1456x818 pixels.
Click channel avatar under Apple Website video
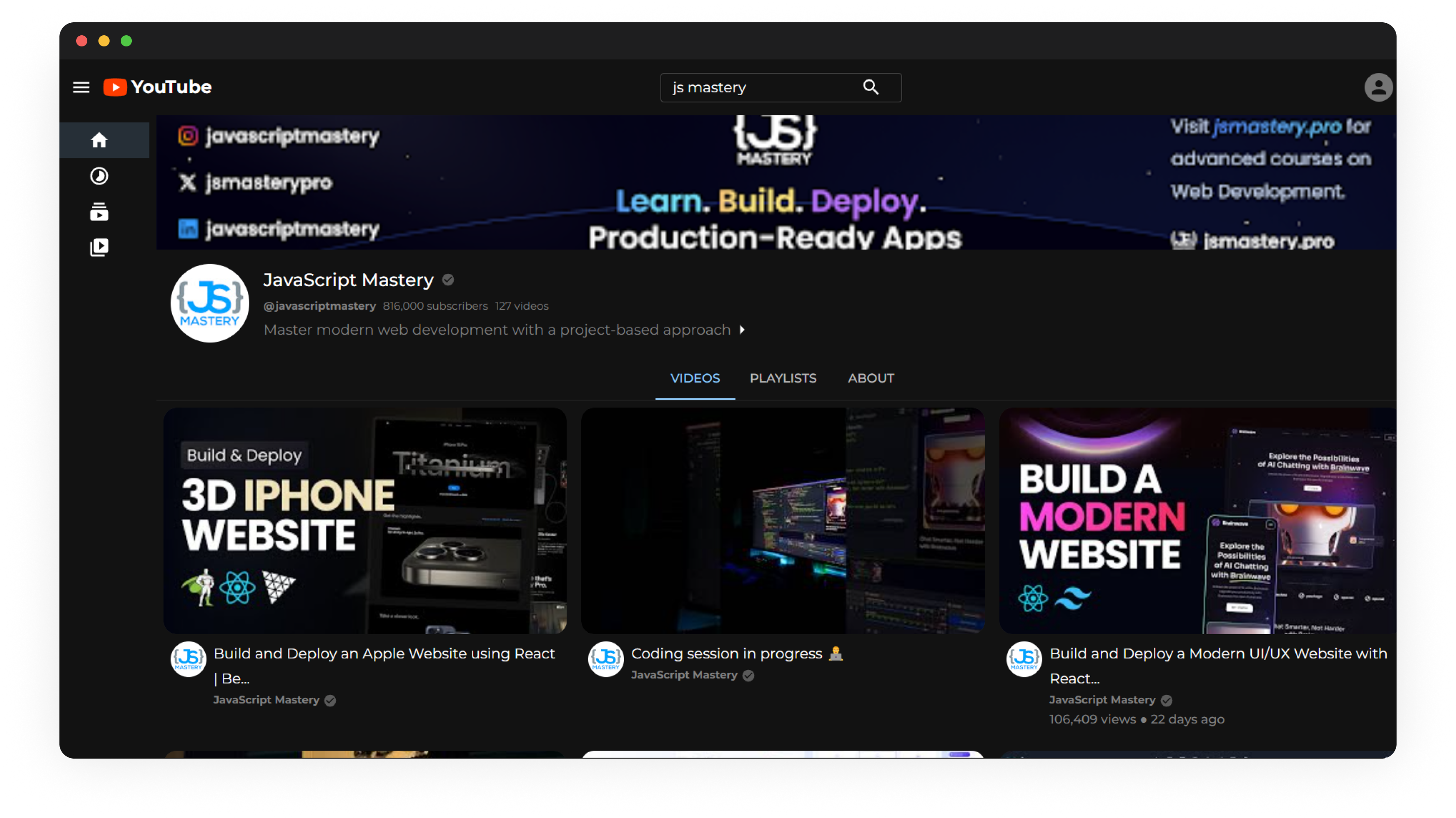pos(188,659)
